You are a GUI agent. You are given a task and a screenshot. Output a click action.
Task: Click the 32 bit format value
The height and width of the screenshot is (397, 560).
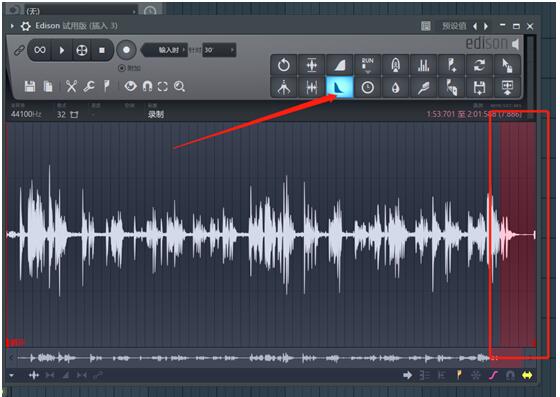61,114
